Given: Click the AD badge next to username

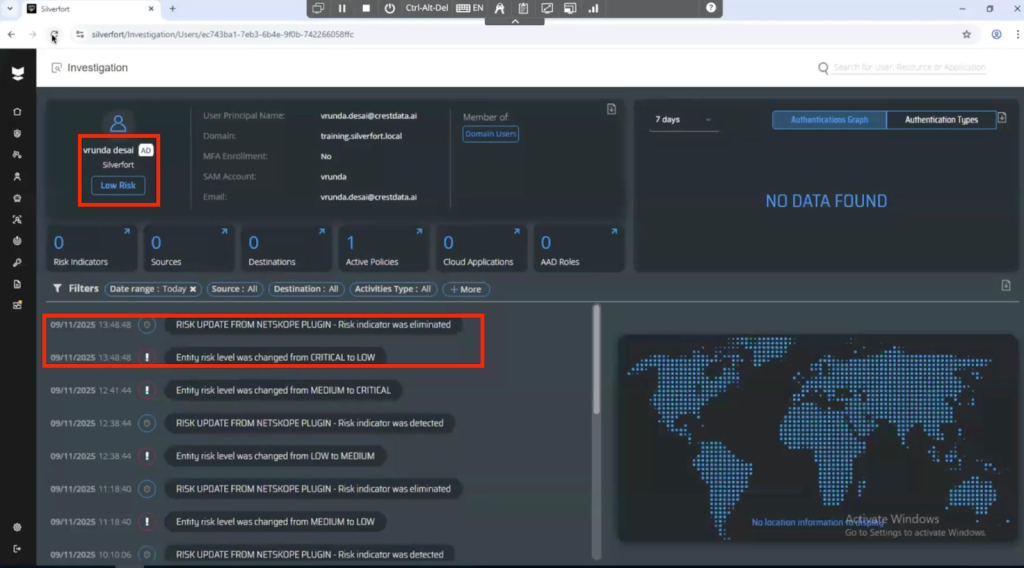Looking at the screenshot, I should pyautogui.click(x=146, y=150).
